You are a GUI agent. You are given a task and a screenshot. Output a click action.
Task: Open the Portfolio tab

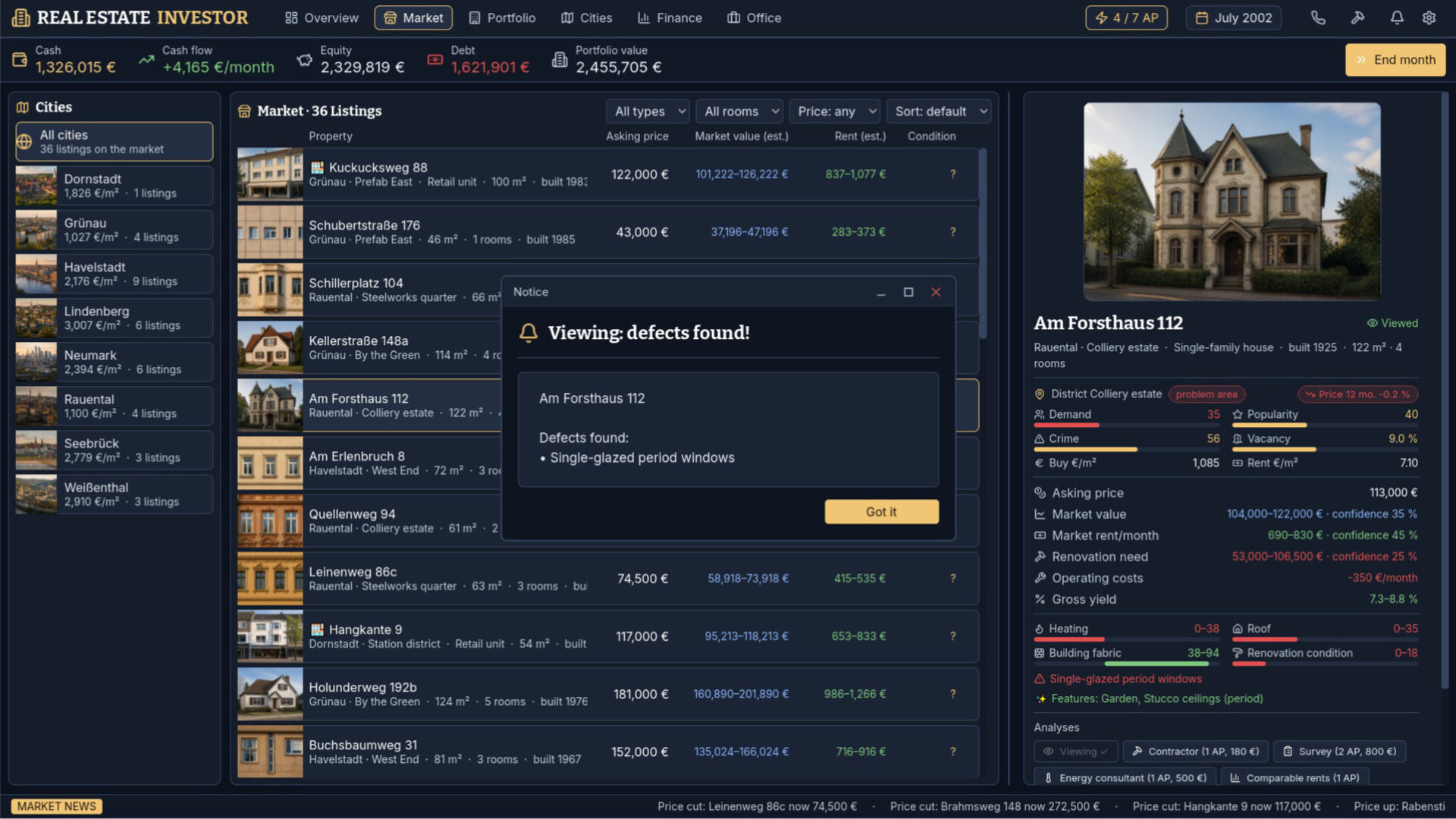[x=502, y=17]
